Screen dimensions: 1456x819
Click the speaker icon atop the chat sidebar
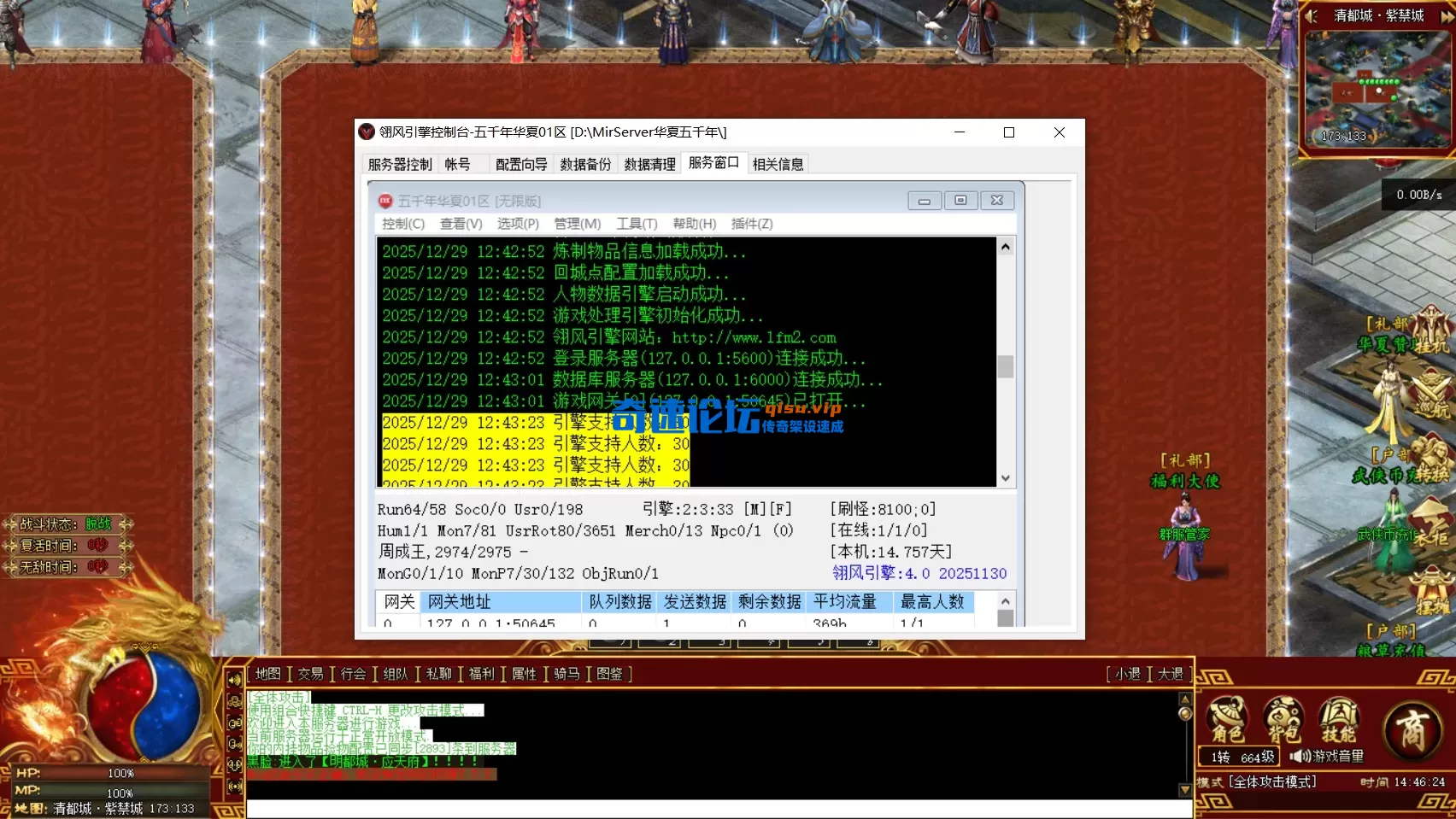coord(234,679)
